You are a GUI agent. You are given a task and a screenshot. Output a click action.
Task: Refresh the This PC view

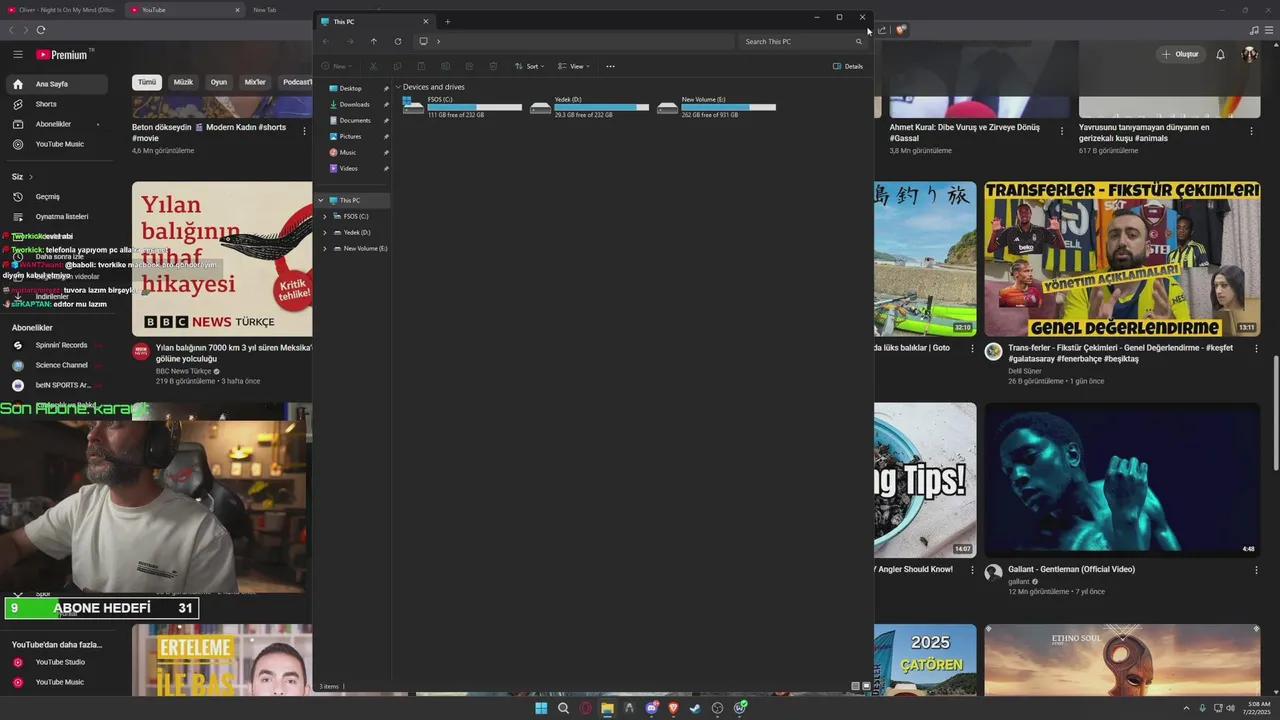(x=397, y=41)
